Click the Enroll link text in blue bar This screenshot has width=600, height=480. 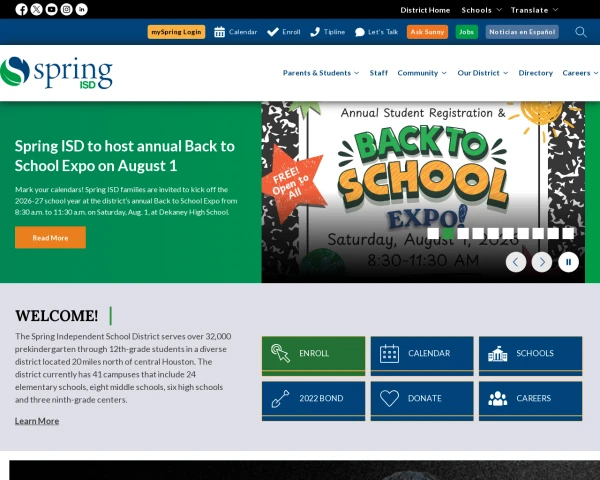click(291, 32)
